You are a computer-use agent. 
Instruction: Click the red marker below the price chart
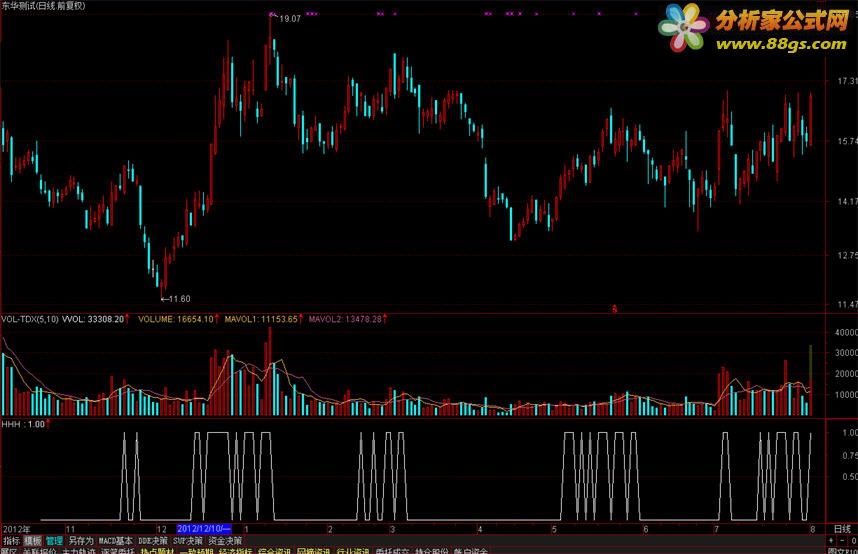click(x=614, y=309)
